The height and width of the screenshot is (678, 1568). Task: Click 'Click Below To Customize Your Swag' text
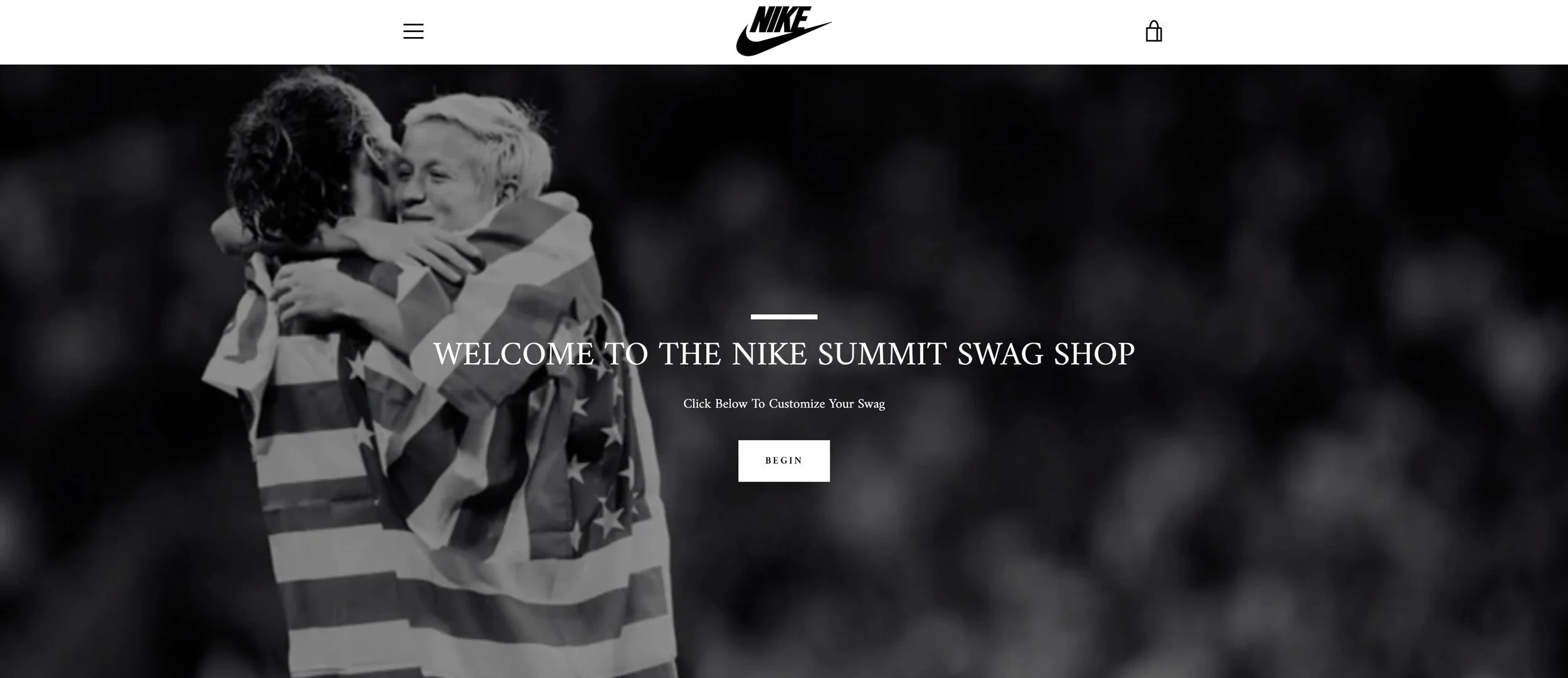[x=784, y=404]
